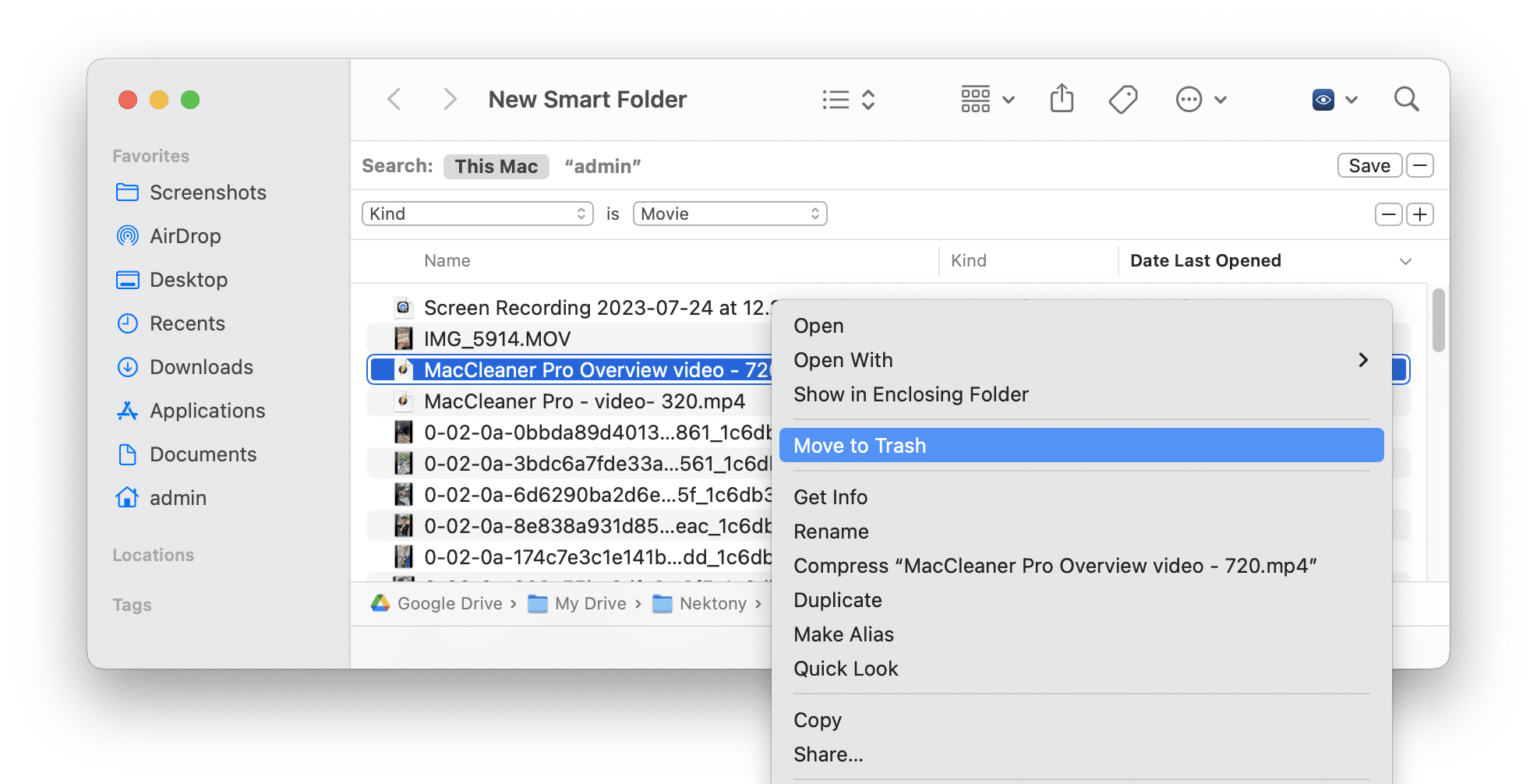Viewport: 1537px width, 784px height.
Task: Open the Nektony folder in the path bar
Action: 712,603
